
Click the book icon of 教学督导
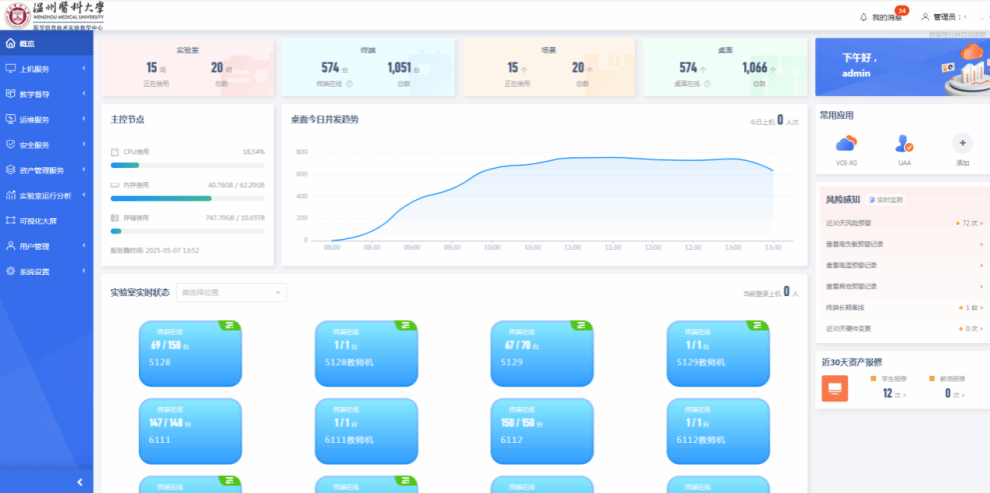pos(10,94)
